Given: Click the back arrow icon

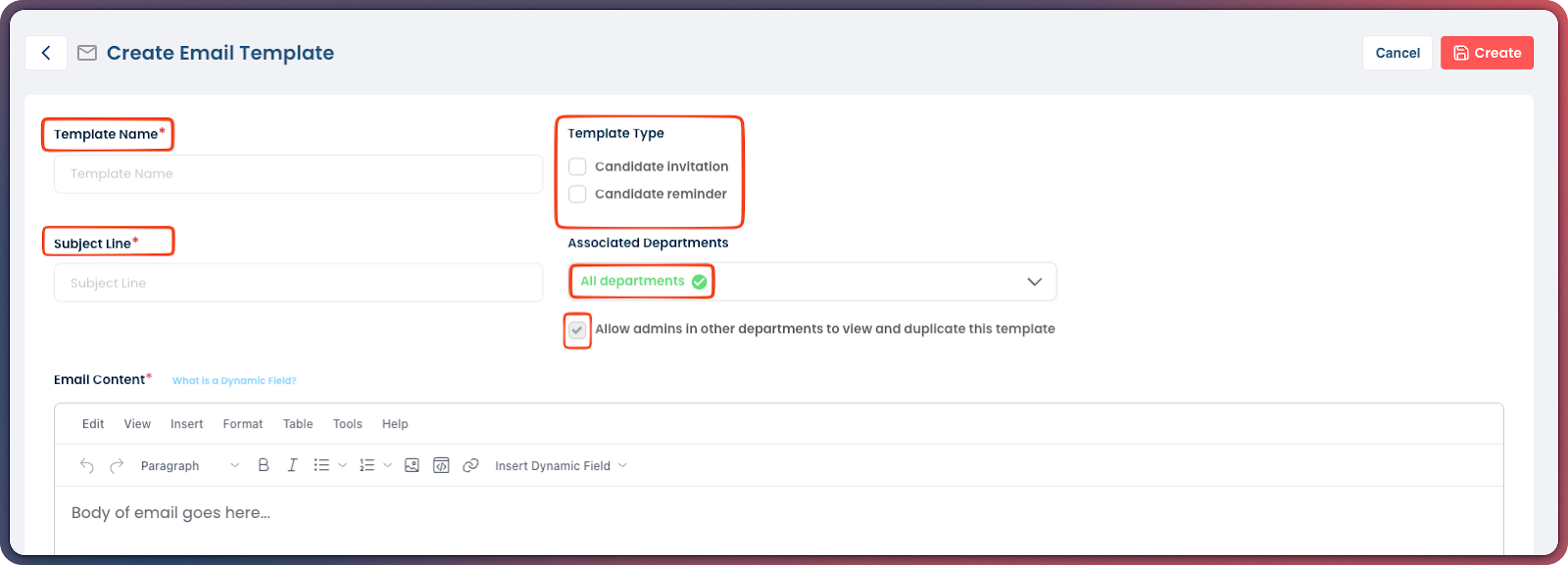Looking at the screenshot, I should coord(46,53).
